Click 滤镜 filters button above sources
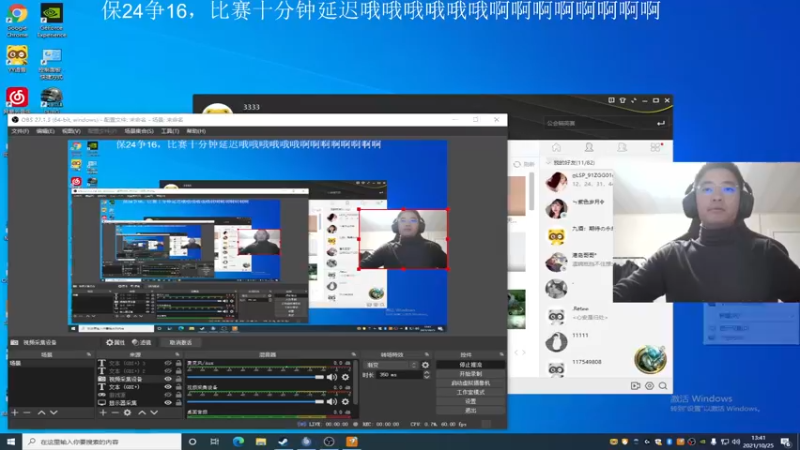The height and width of the screenshot is (450, 800). [x=141, y=342]
